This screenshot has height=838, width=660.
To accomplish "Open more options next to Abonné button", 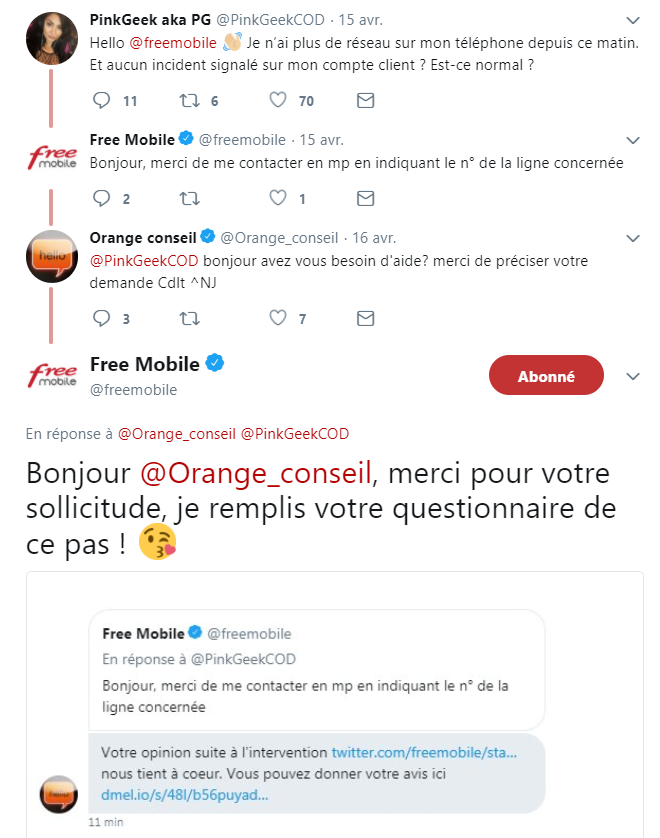I will pos(632,376).
